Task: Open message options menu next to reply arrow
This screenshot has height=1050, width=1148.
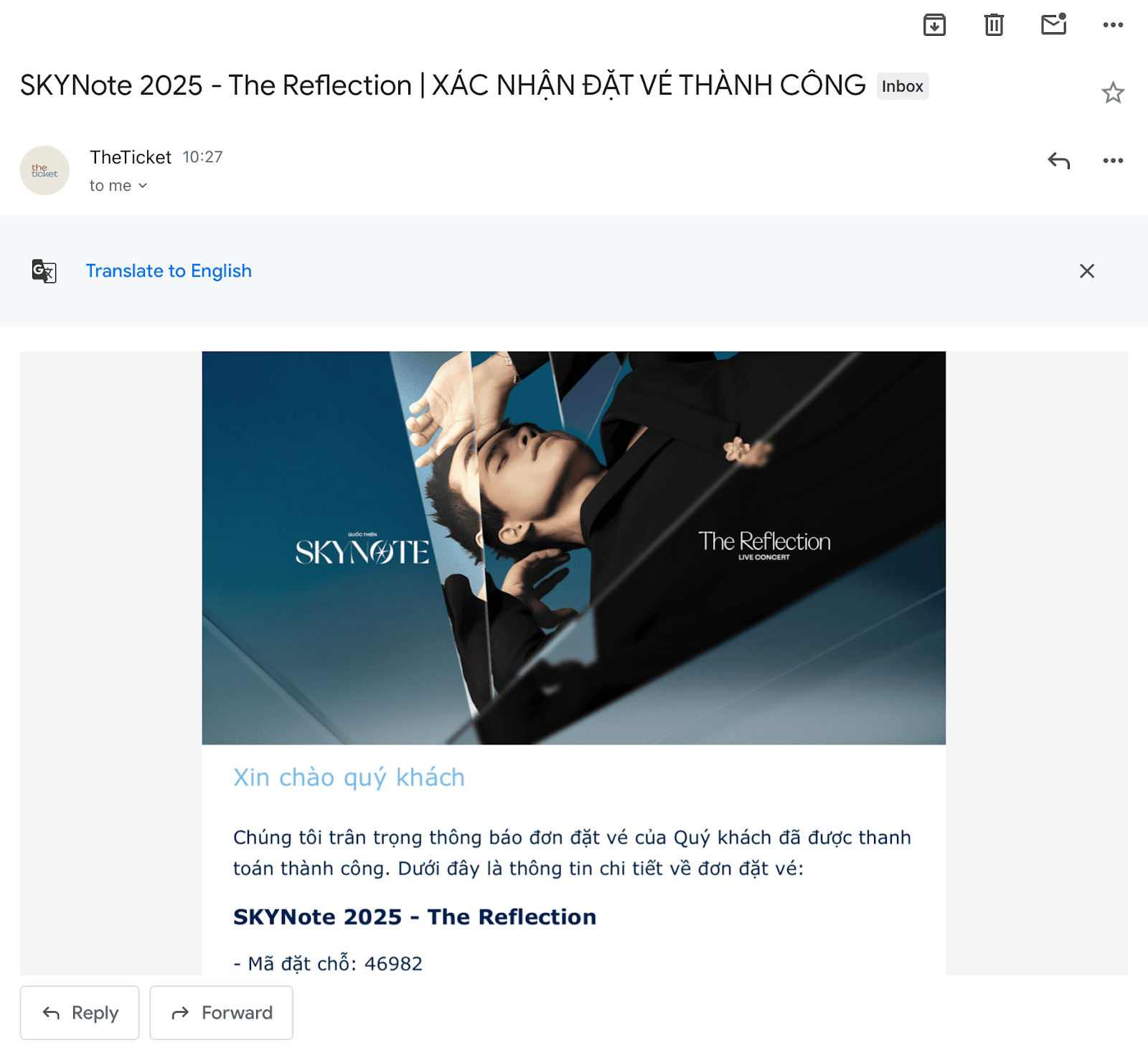Action: (x=1113, y=161)
